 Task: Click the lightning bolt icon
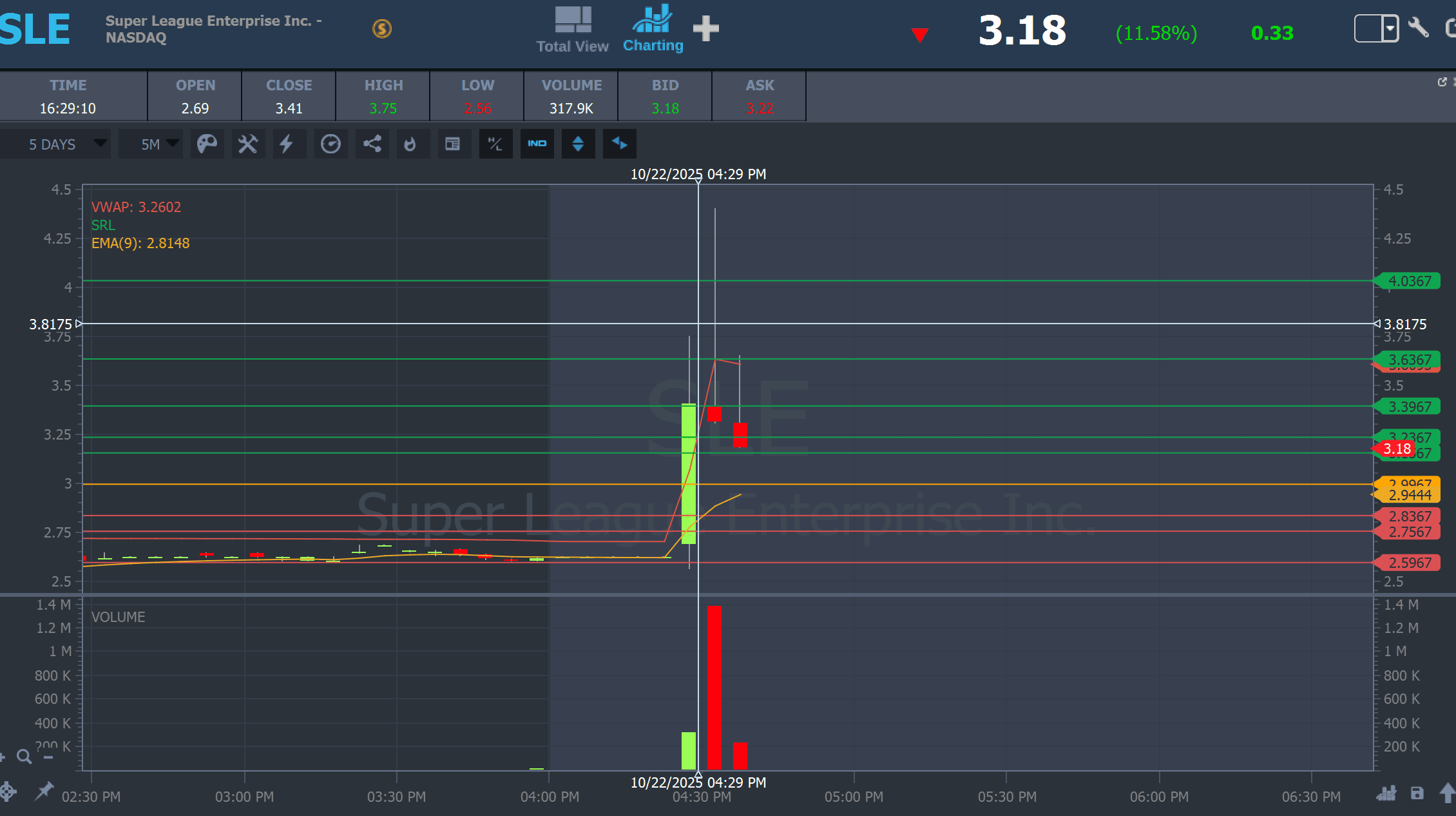(287, 144)
